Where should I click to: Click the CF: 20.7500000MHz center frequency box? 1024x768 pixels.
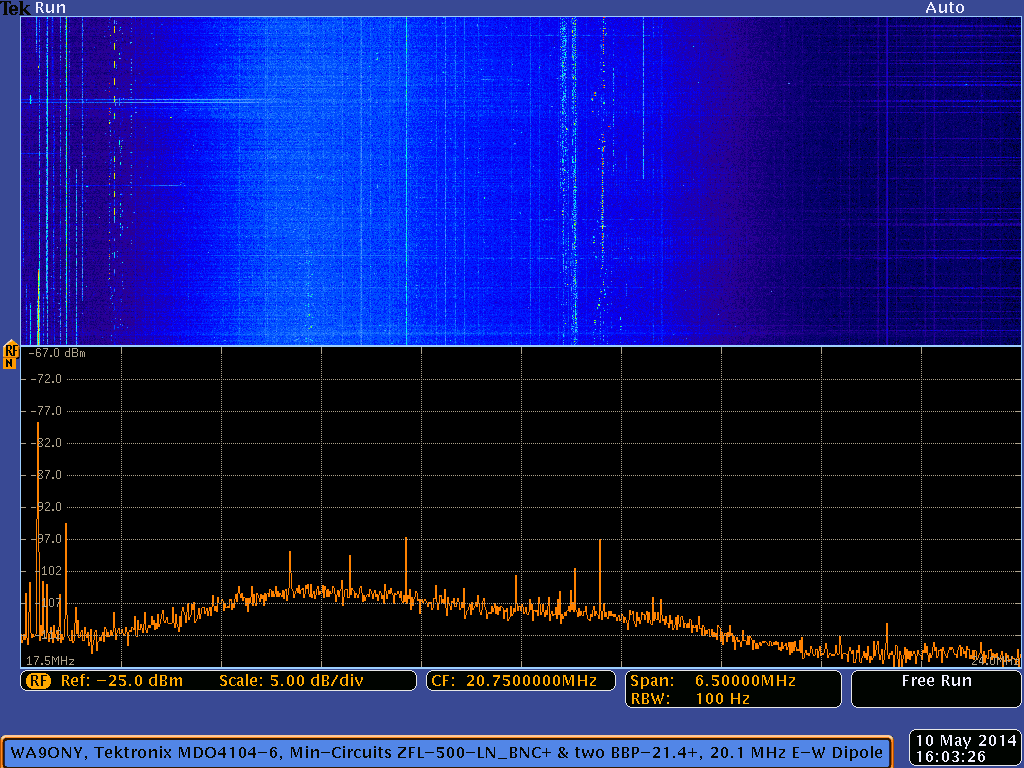coord(520,681)
